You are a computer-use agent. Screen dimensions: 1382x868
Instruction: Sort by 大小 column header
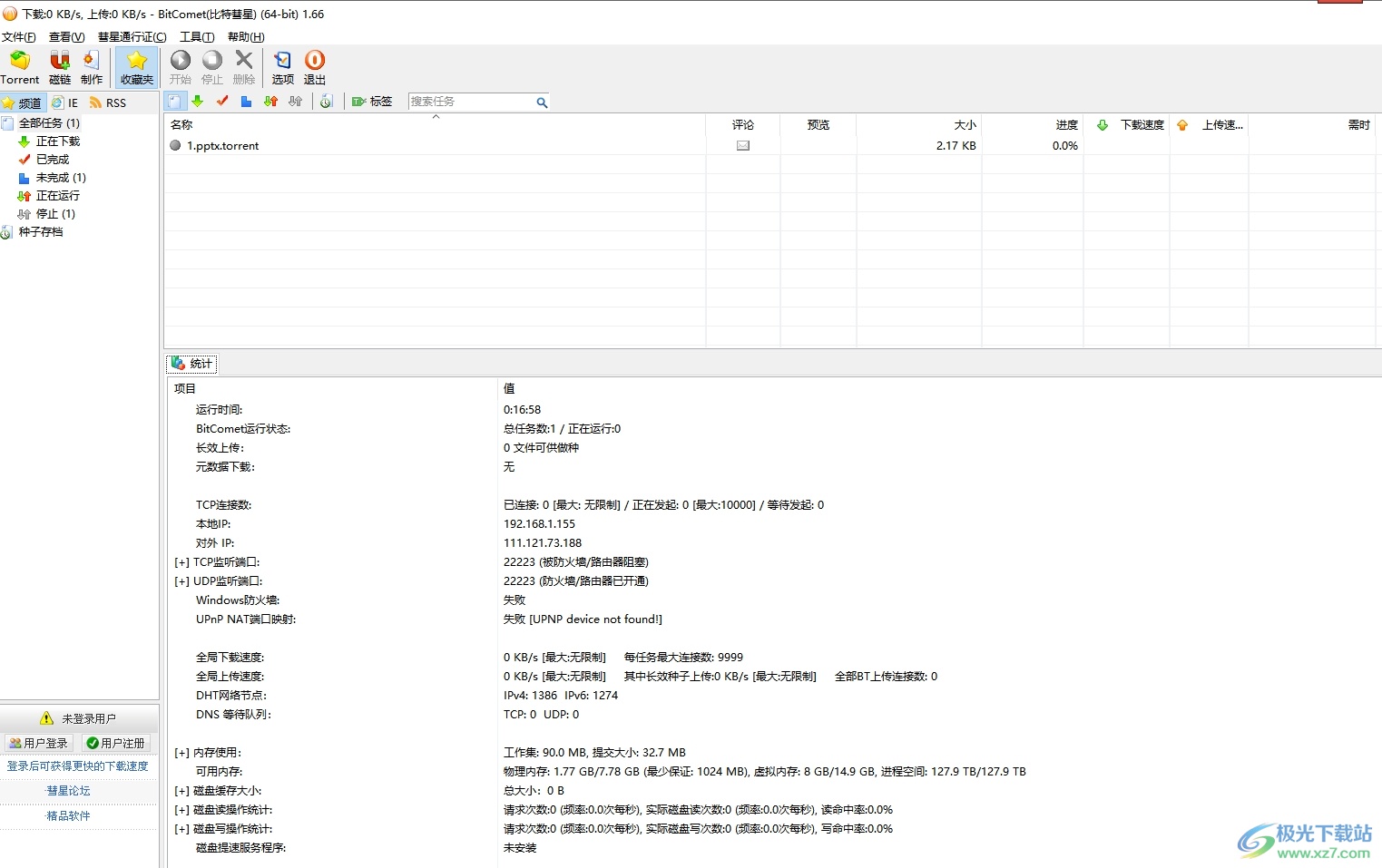(x=919, y=124)
